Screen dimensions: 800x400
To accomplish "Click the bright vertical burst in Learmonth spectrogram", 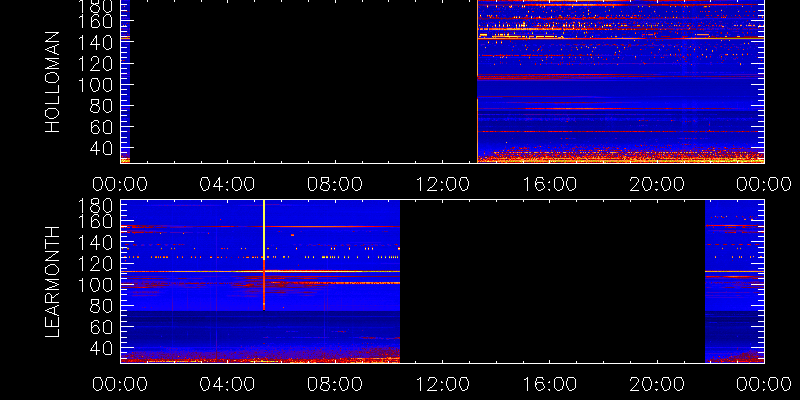I will pos(264,255).
